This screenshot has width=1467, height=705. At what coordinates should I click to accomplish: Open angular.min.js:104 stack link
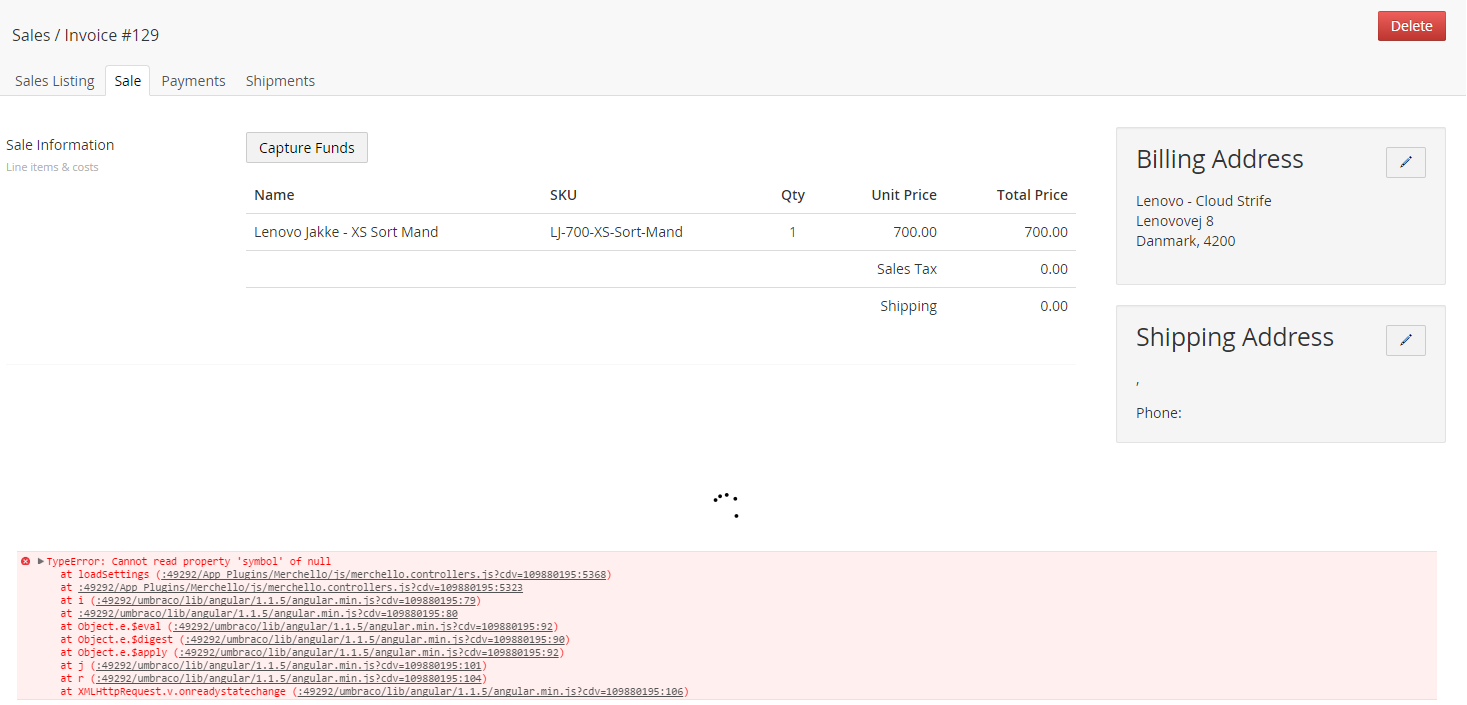click(289, 679)
